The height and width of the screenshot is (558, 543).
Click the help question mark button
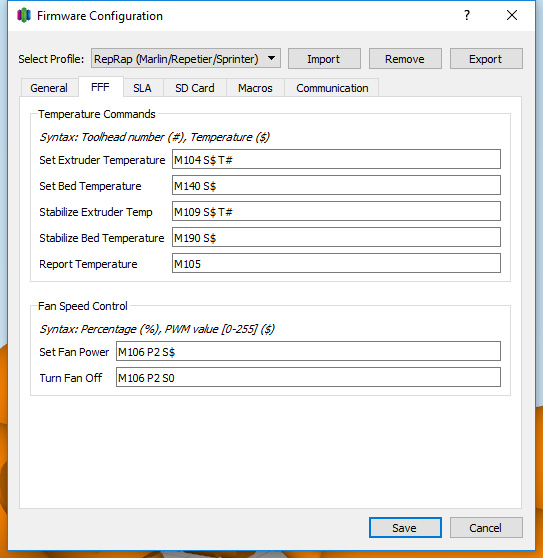point(466,15)
